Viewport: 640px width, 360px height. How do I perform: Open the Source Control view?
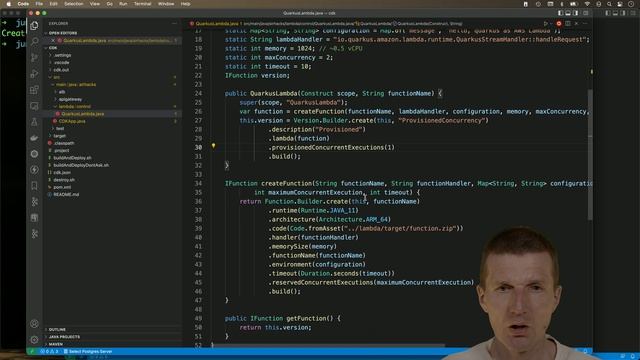[35, 57]
